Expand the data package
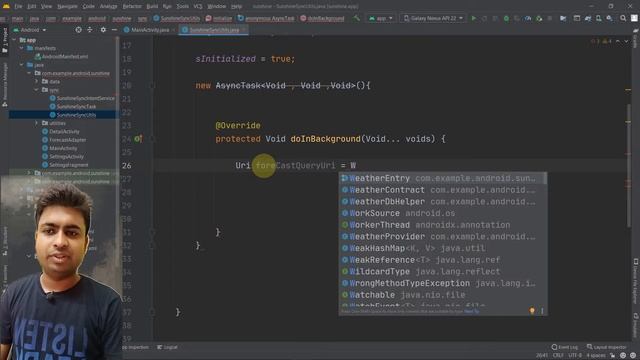Image resolution: width=640 pixels, height=360 pixels. pos(36,82)
